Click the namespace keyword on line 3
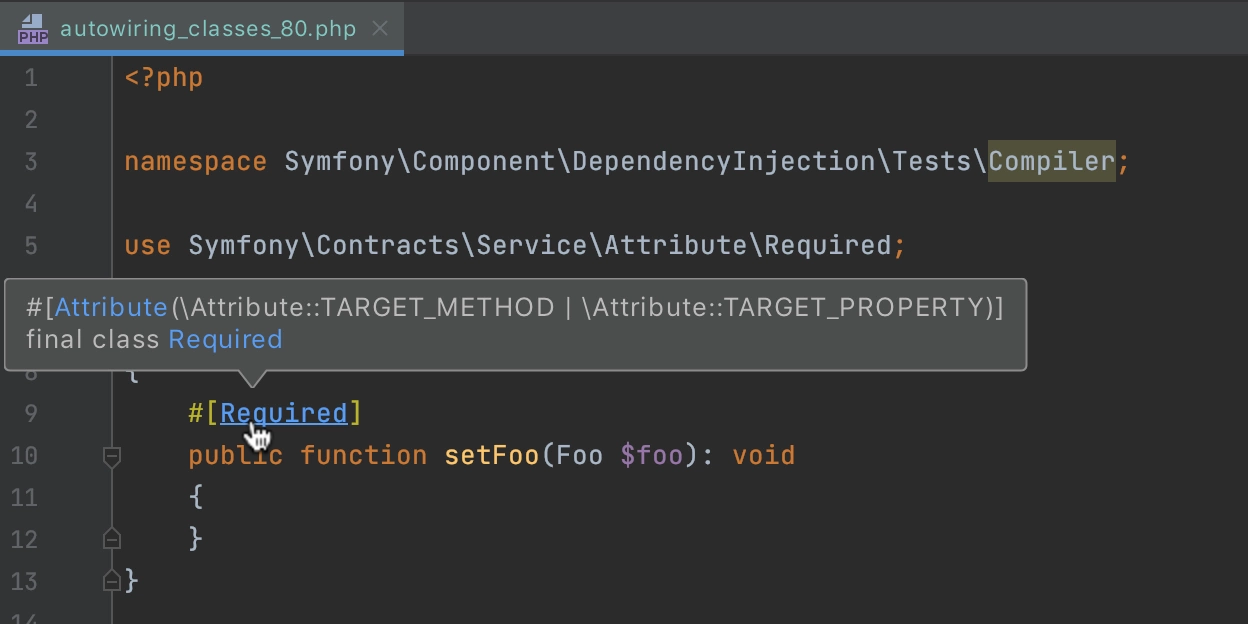 coord(196,162)
